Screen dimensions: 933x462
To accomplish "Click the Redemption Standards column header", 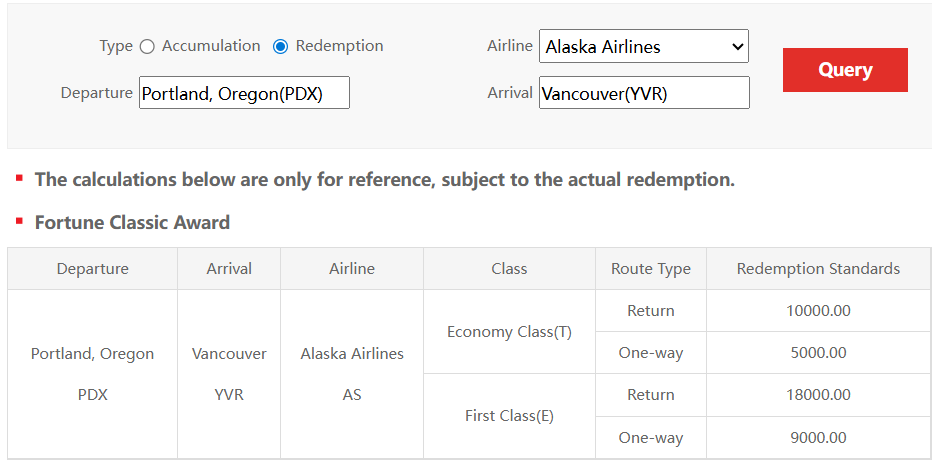I will (818, 269).
